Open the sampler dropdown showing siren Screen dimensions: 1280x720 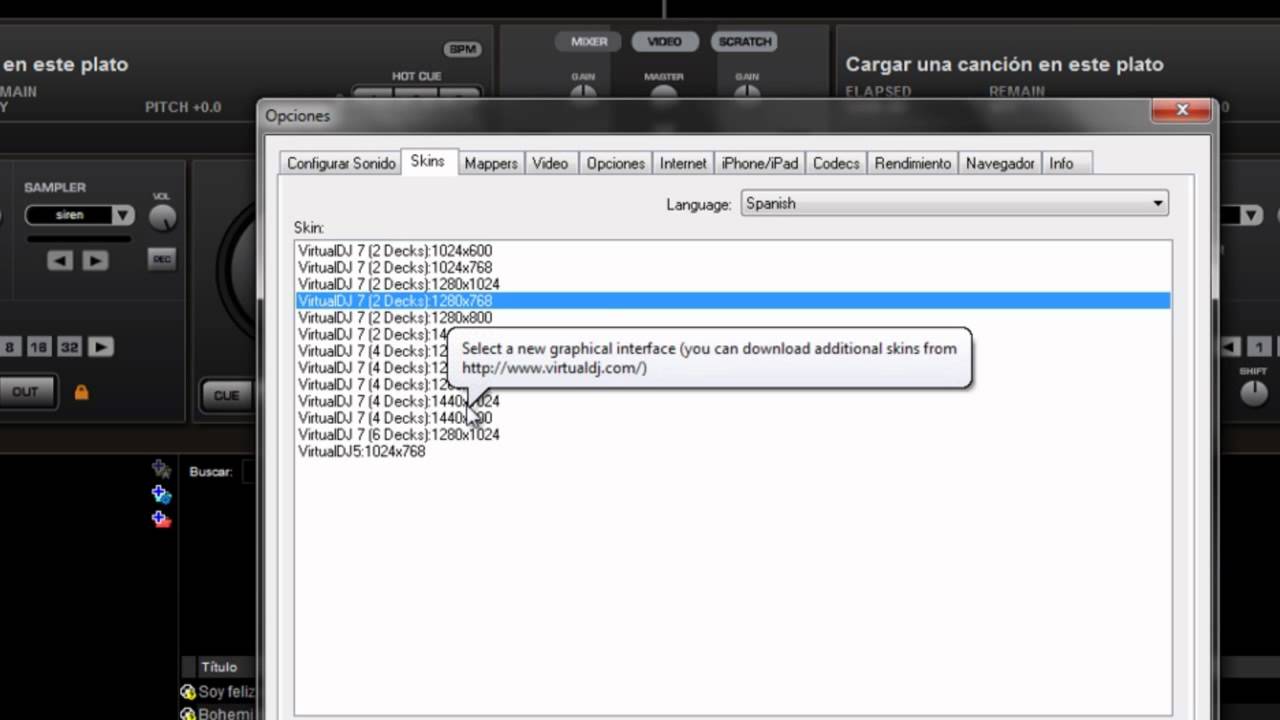[x=80, y=215]
